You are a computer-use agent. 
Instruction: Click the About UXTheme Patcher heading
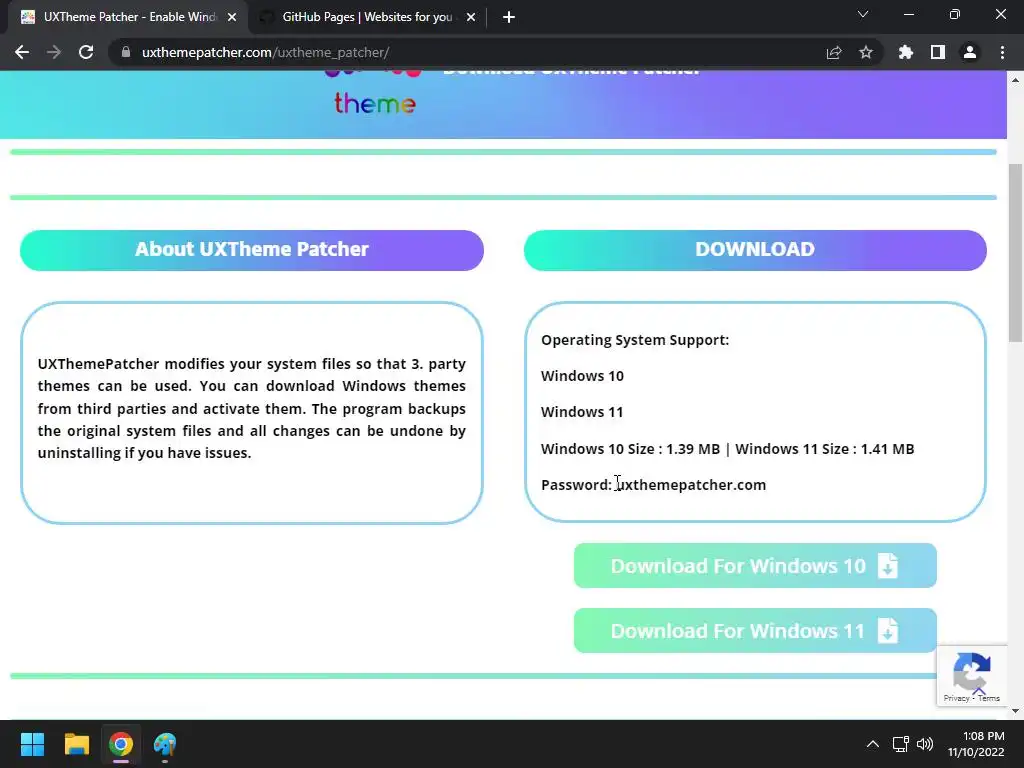(252, 249)
